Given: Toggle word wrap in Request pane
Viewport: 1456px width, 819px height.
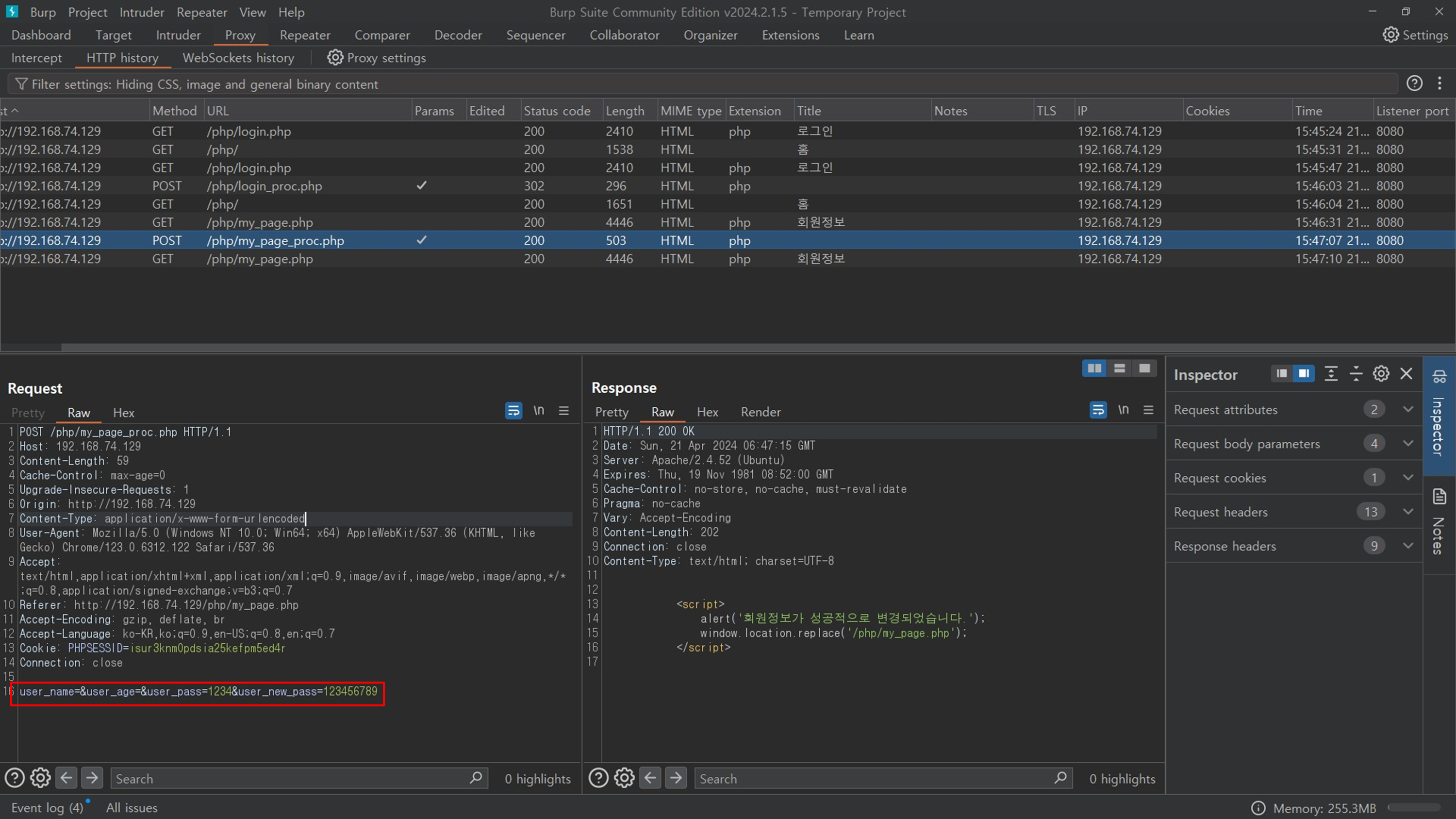Looking at the screenshot, I should click(x=513, y=411).
